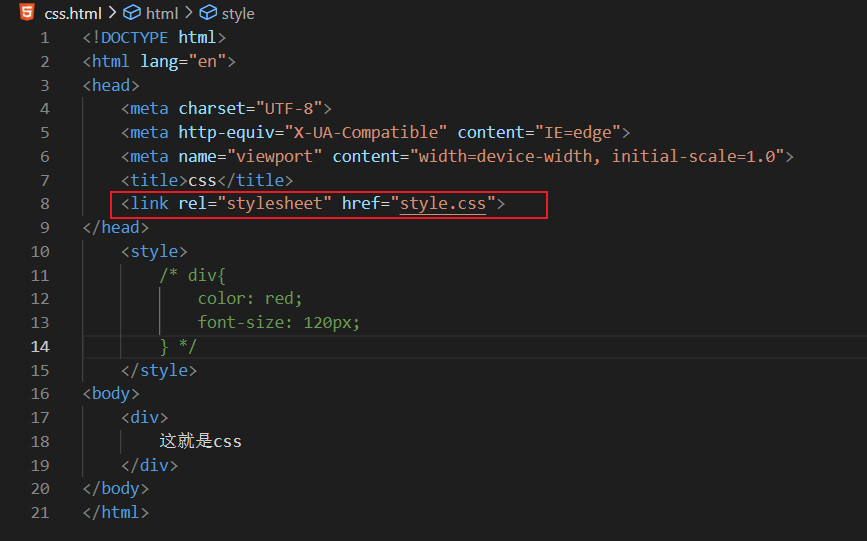Viewport: 867px width, 541px height.
Task: Select the html breadcrumb segment
Action: (x=162, y=13)
